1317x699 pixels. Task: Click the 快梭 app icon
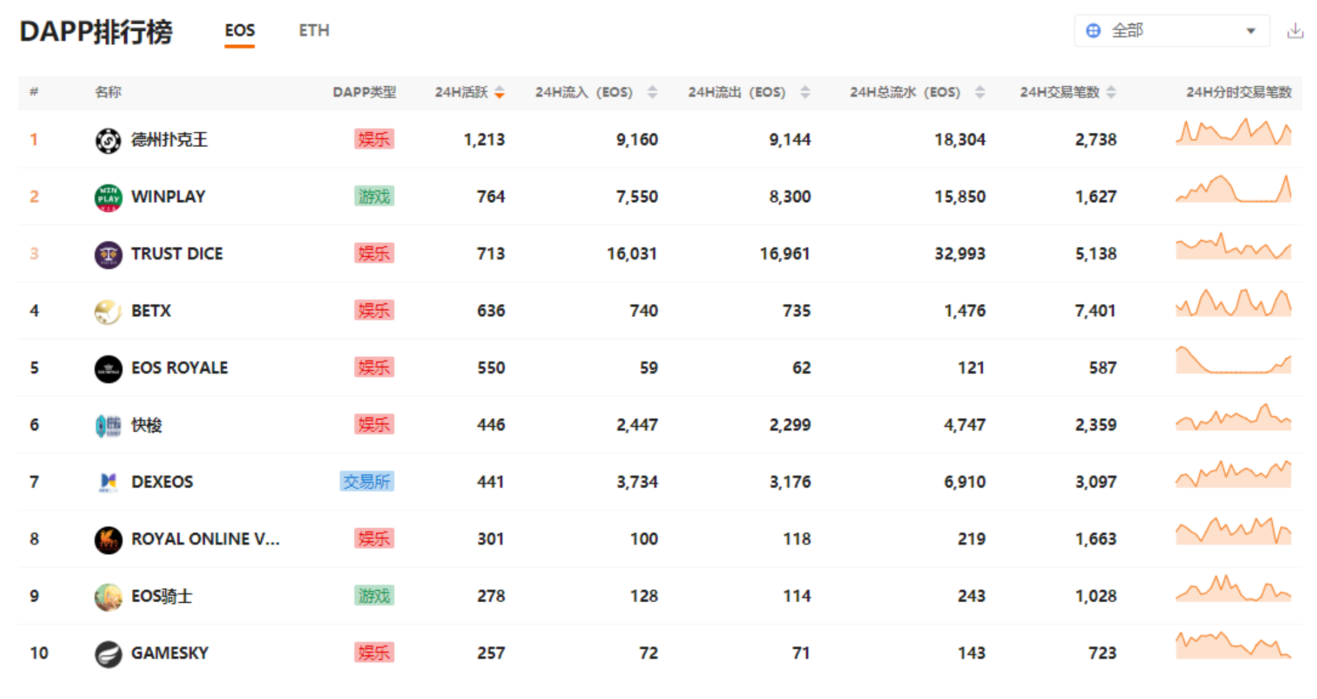click(108, 425)
